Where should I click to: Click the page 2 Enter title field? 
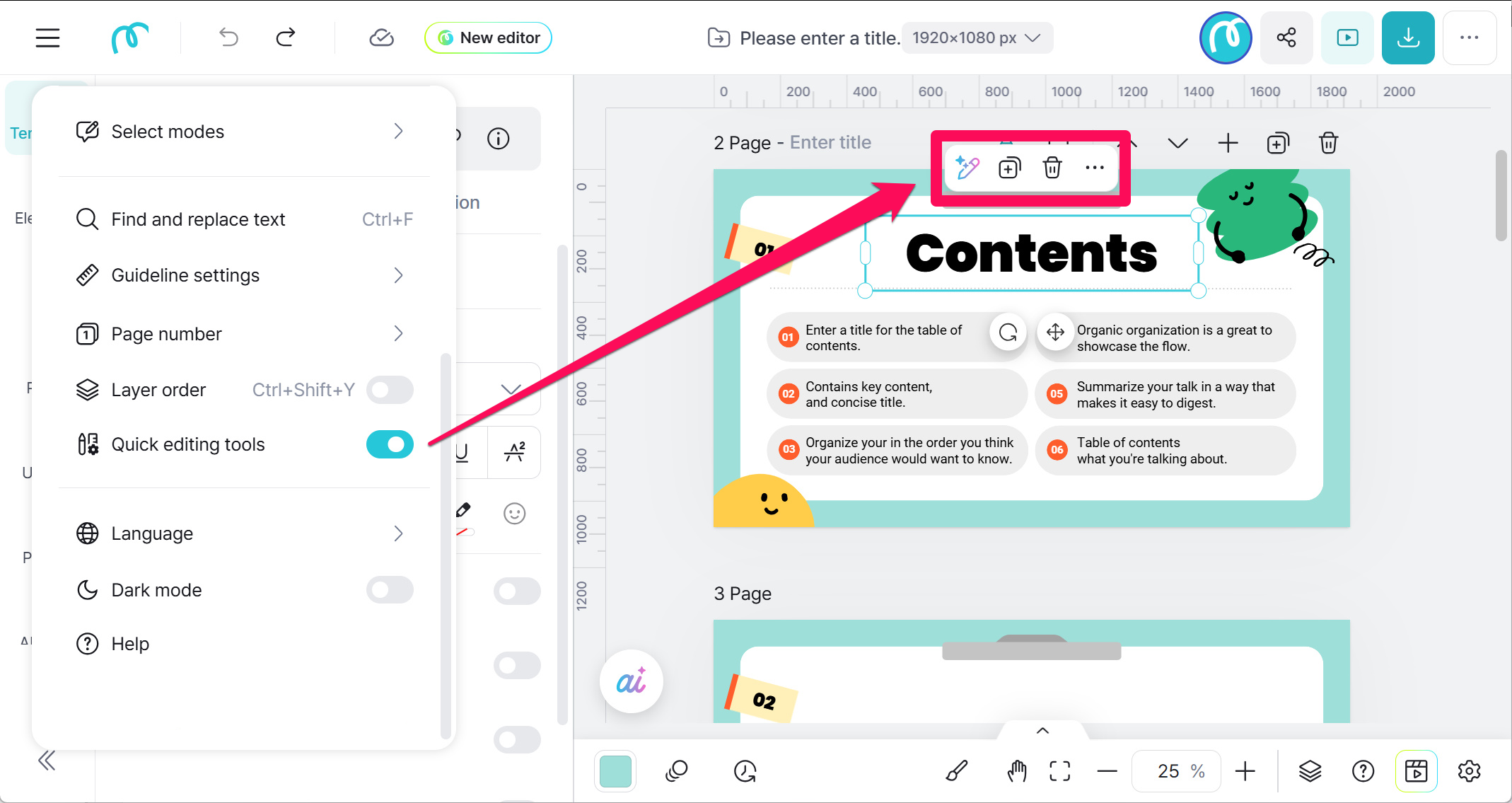point(830,143)
